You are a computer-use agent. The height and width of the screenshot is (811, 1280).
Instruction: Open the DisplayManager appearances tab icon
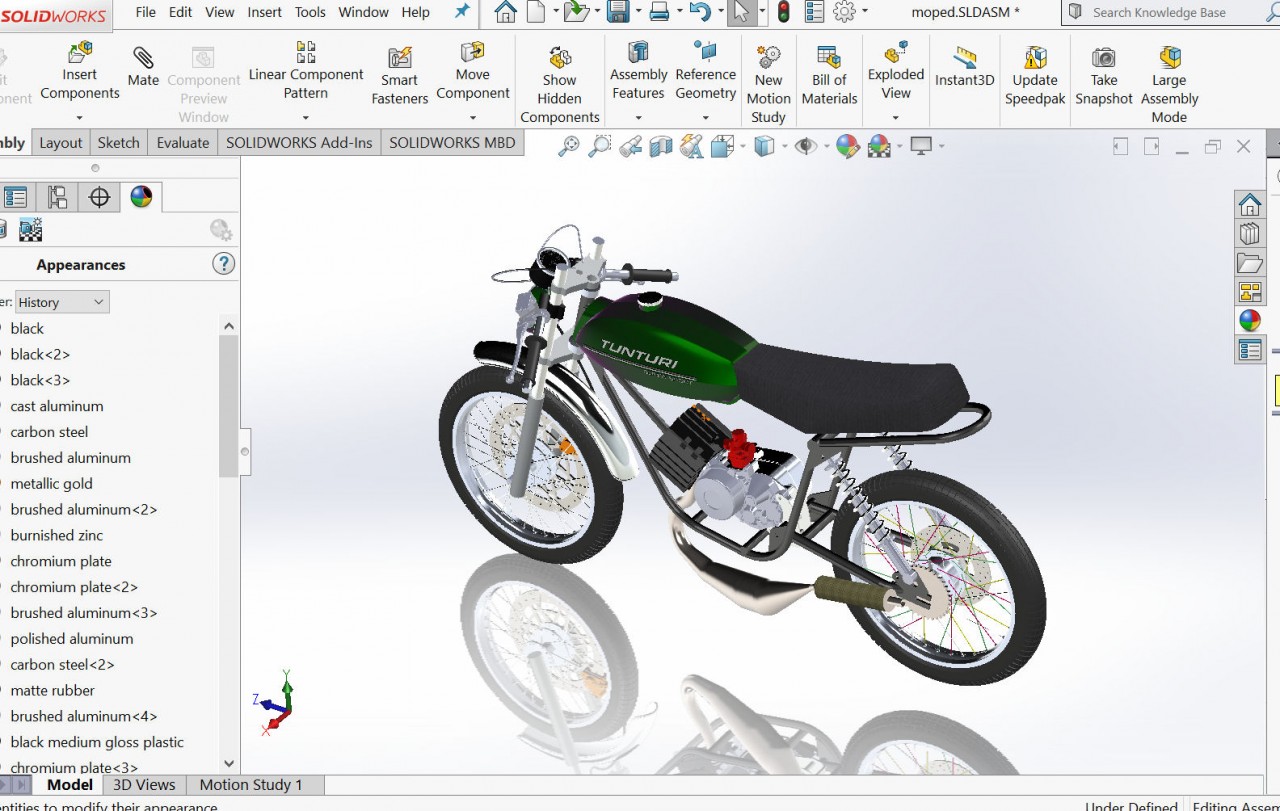pyautogui.click(x=141, y=197)
